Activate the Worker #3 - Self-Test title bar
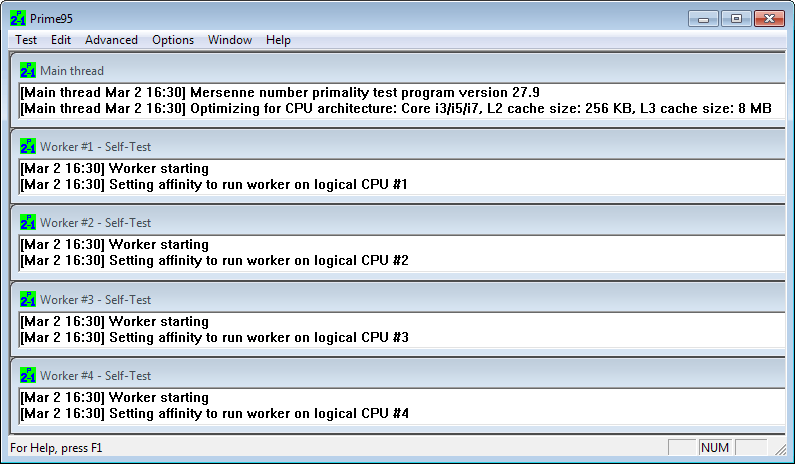 (x=398, y=300)
